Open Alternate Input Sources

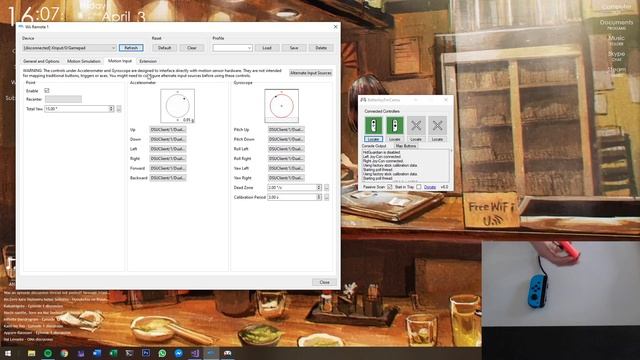311,73
